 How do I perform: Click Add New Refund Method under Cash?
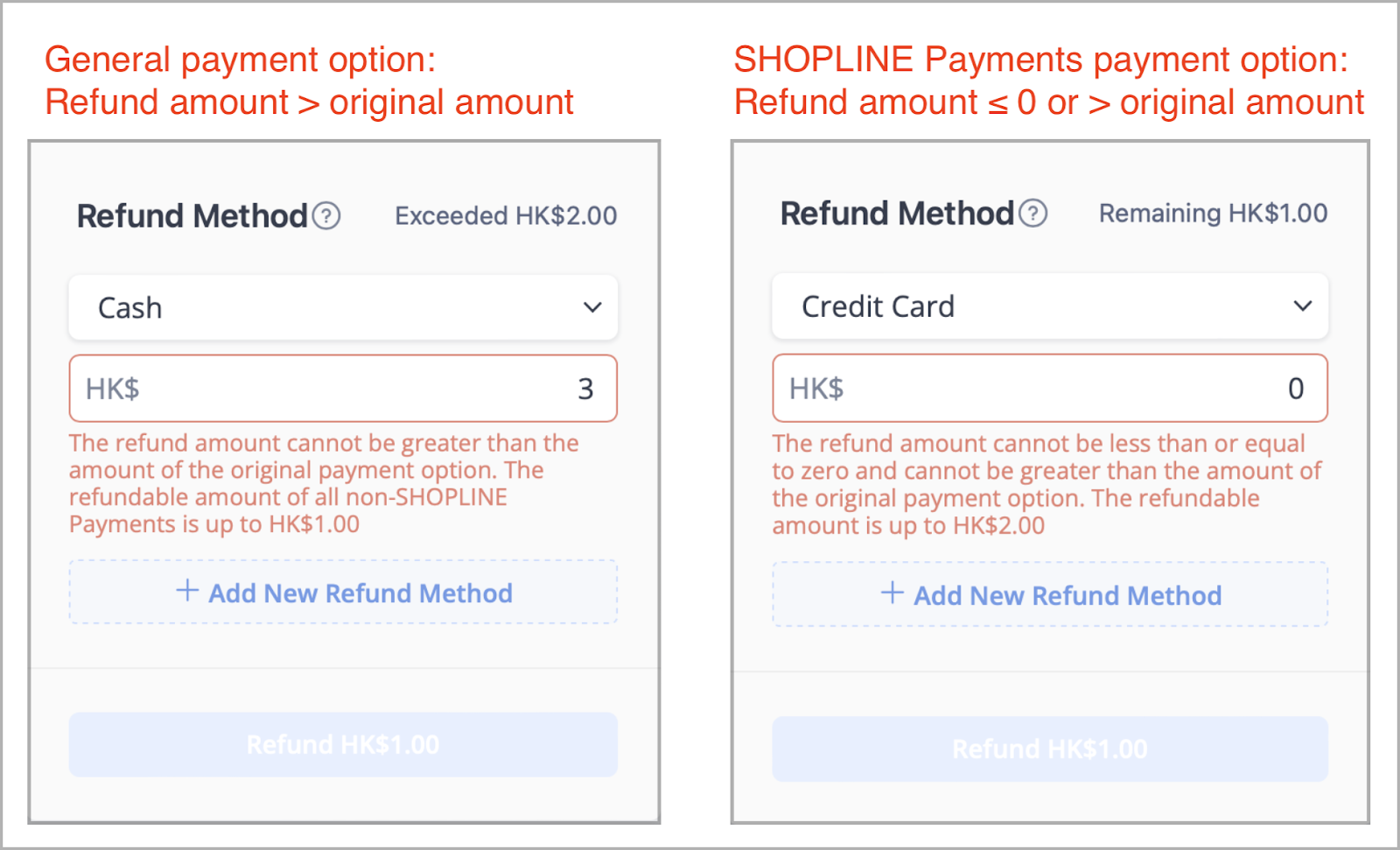tap(343, 592)
